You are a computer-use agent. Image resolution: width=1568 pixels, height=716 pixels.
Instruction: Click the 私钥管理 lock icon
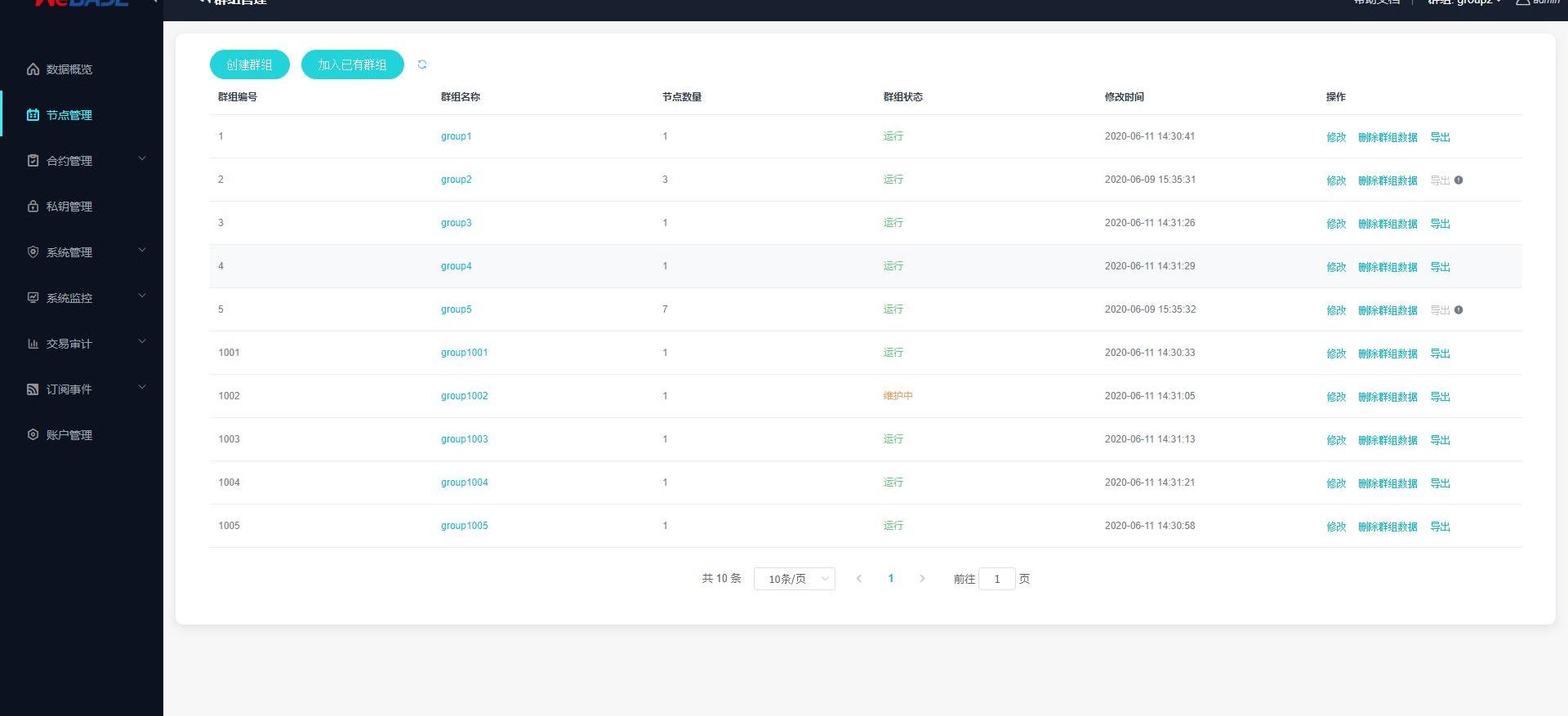(33, 207)
